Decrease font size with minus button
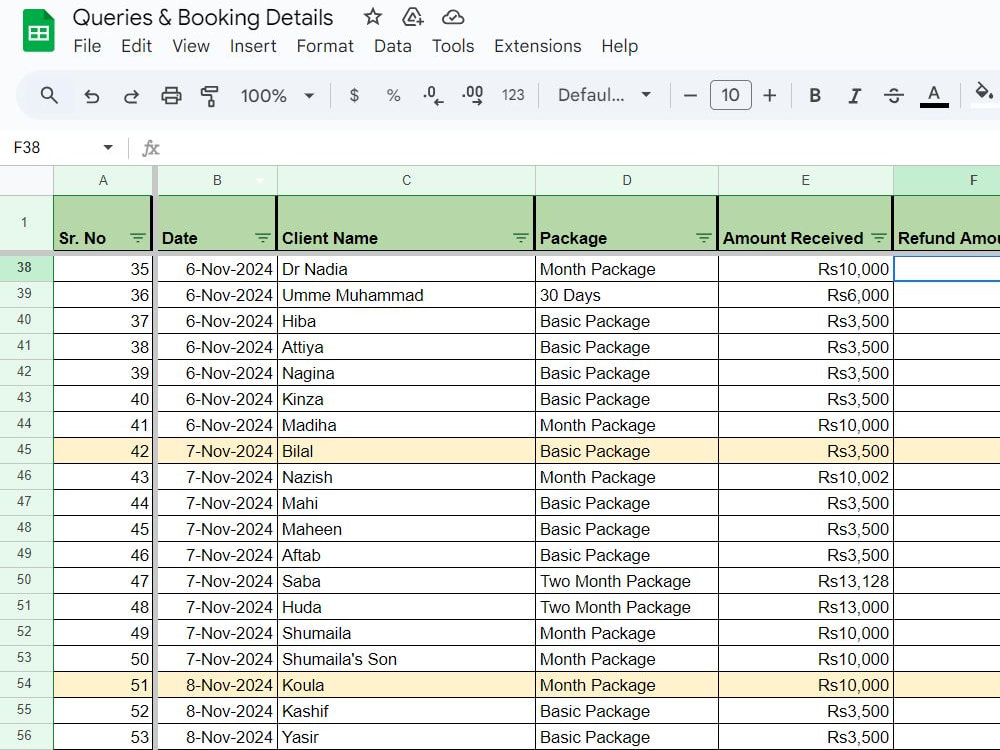Image resolution: width=1000 pixels, height=750 pixels. pos(690,96)
